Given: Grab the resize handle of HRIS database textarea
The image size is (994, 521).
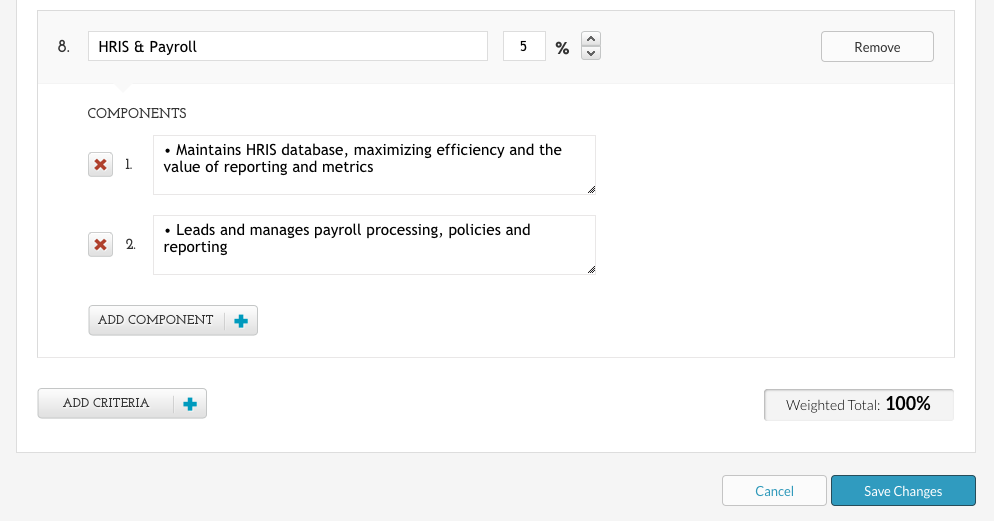Looking at the screenshot, I should 591,190.
